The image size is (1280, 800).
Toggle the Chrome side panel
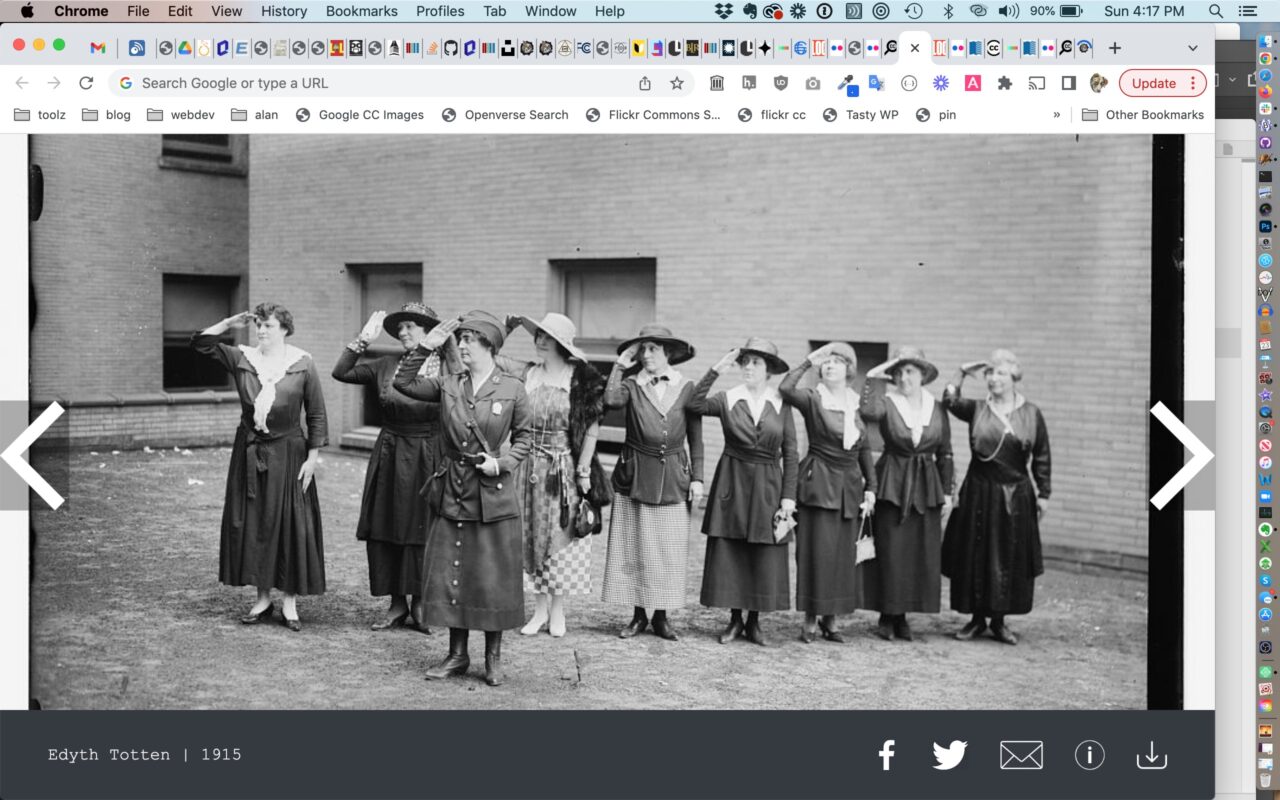[1068, 83]
